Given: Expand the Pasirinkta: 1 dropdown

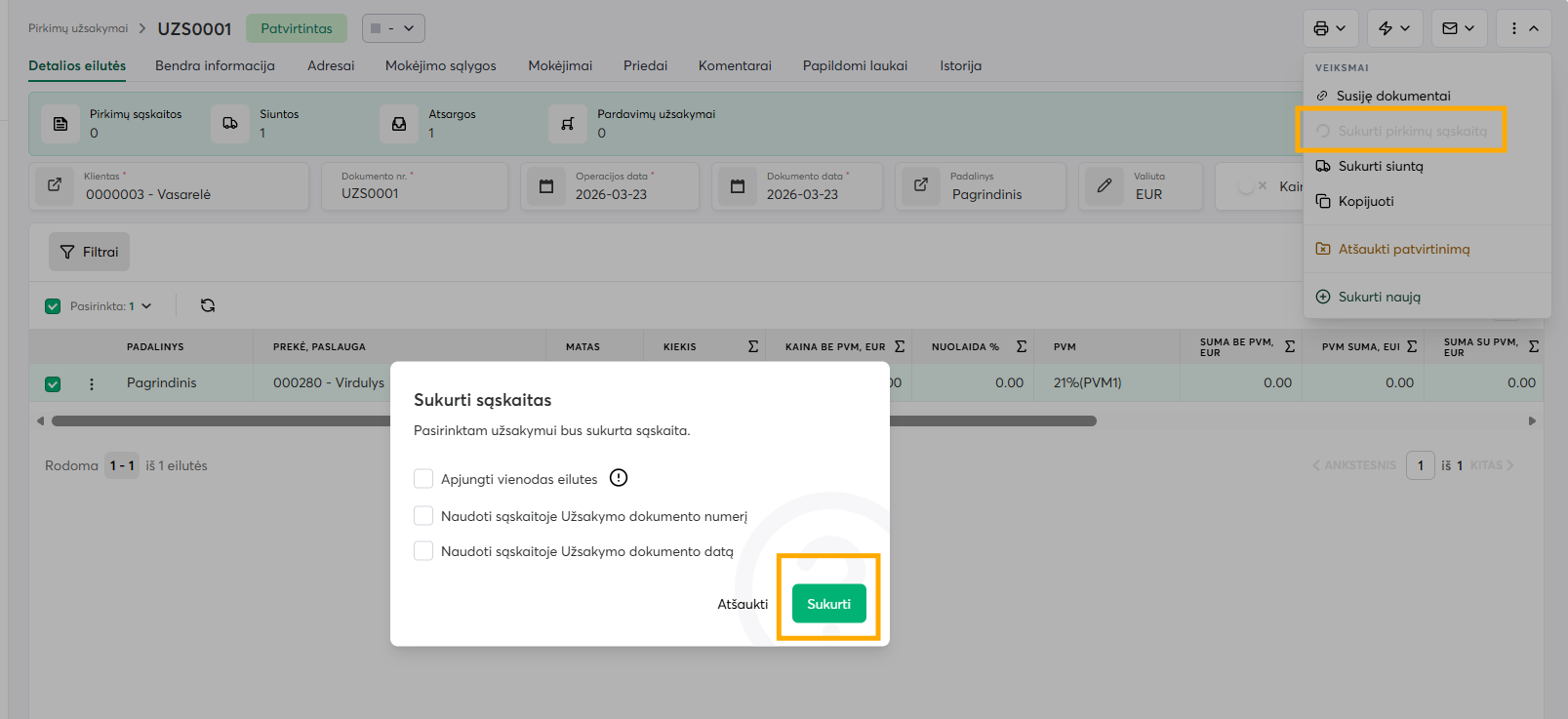Looking at the screenshot, I should (x=146, y=306).
